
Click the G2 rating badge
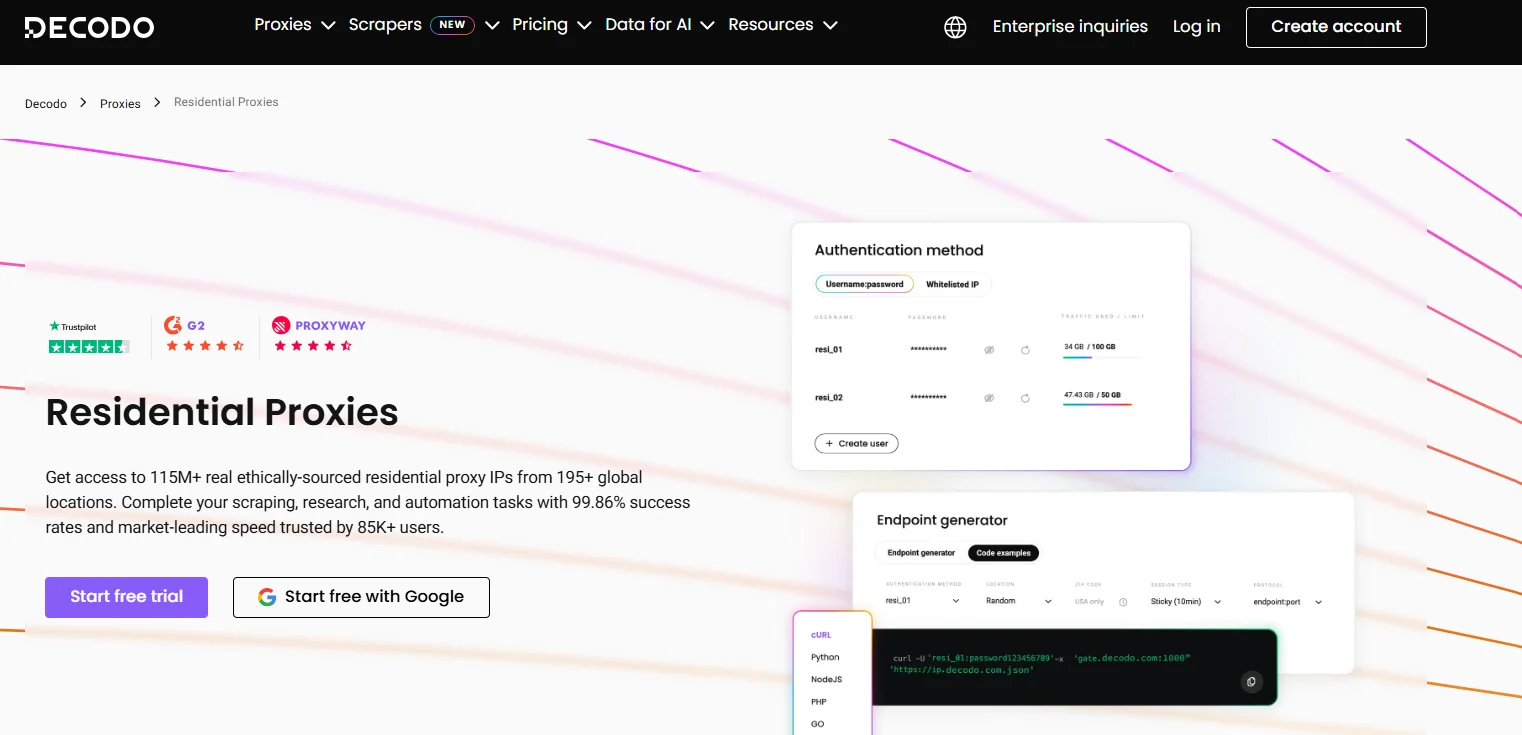204,336
